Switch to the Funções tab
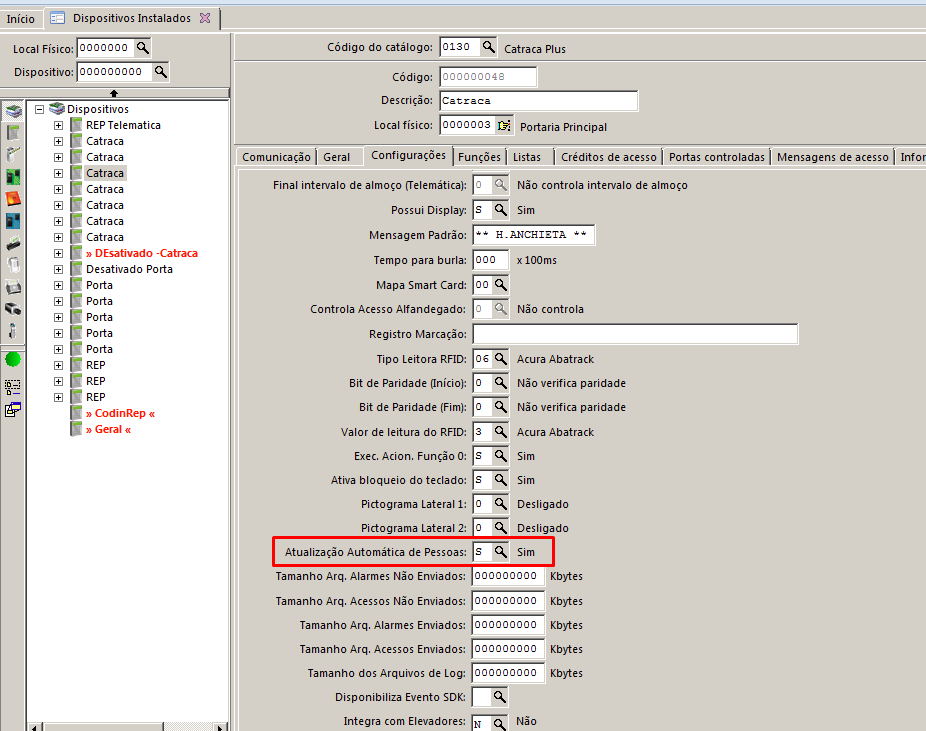This screenshot has width=926, height=731. pos(479,157)
